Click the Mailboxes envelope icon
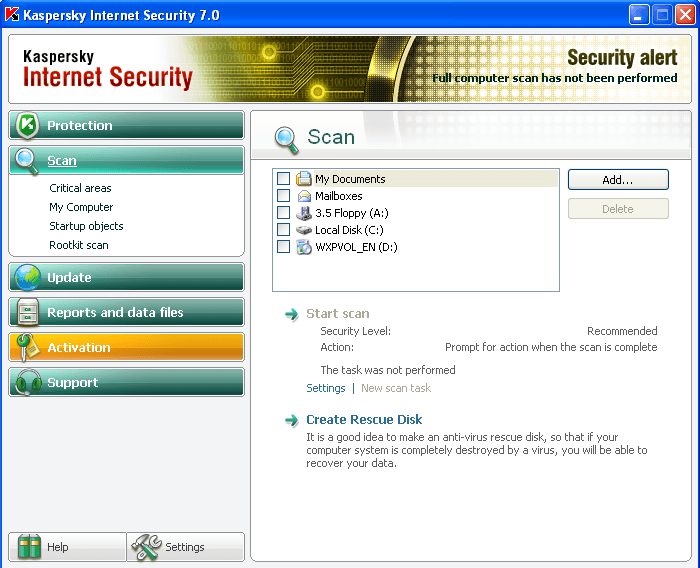Image resolution: width=700 pixels, height=568 pixels. (304, 196)
